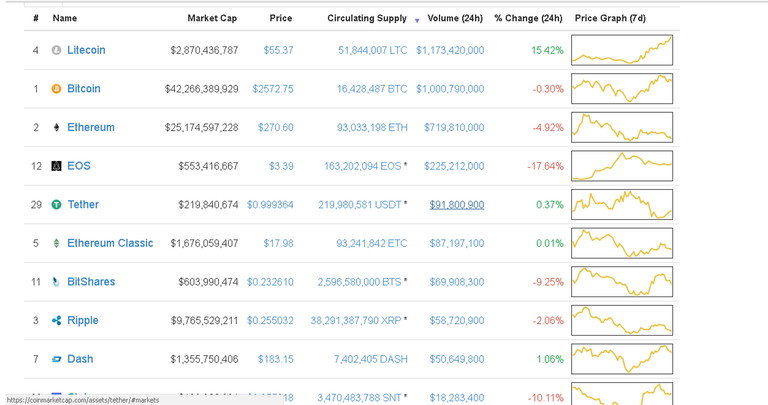This screenshot has width=768, height=405.
Task: Sort by the # rank column header
Action: tap(36, 18)
